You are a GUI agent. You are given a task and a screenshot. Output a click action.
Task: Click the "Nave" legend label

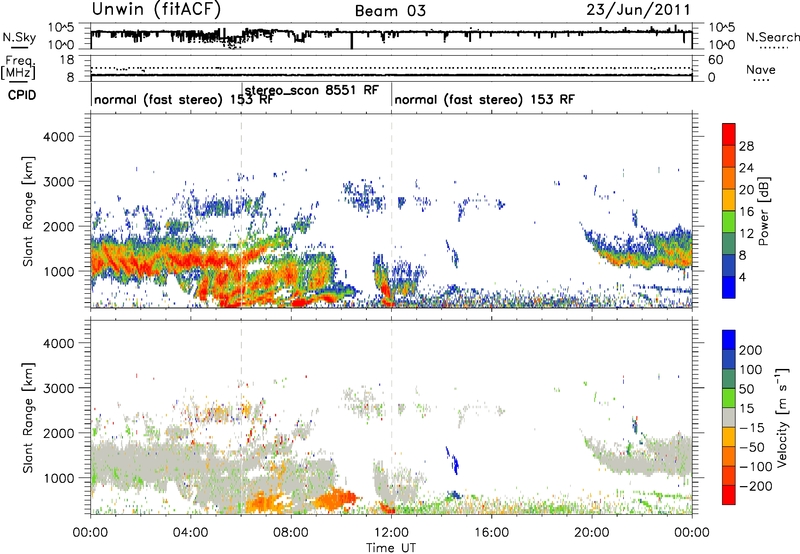[x=761, y=69]
